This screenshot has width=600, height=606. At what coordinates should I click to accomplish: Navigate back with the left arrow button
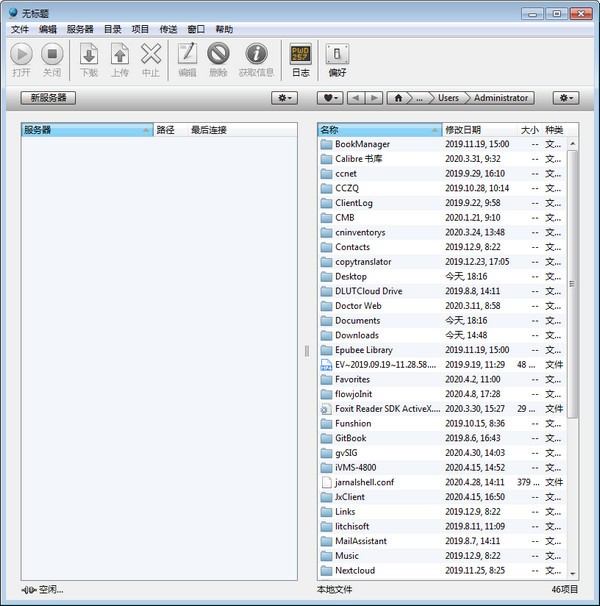point(356,98)
